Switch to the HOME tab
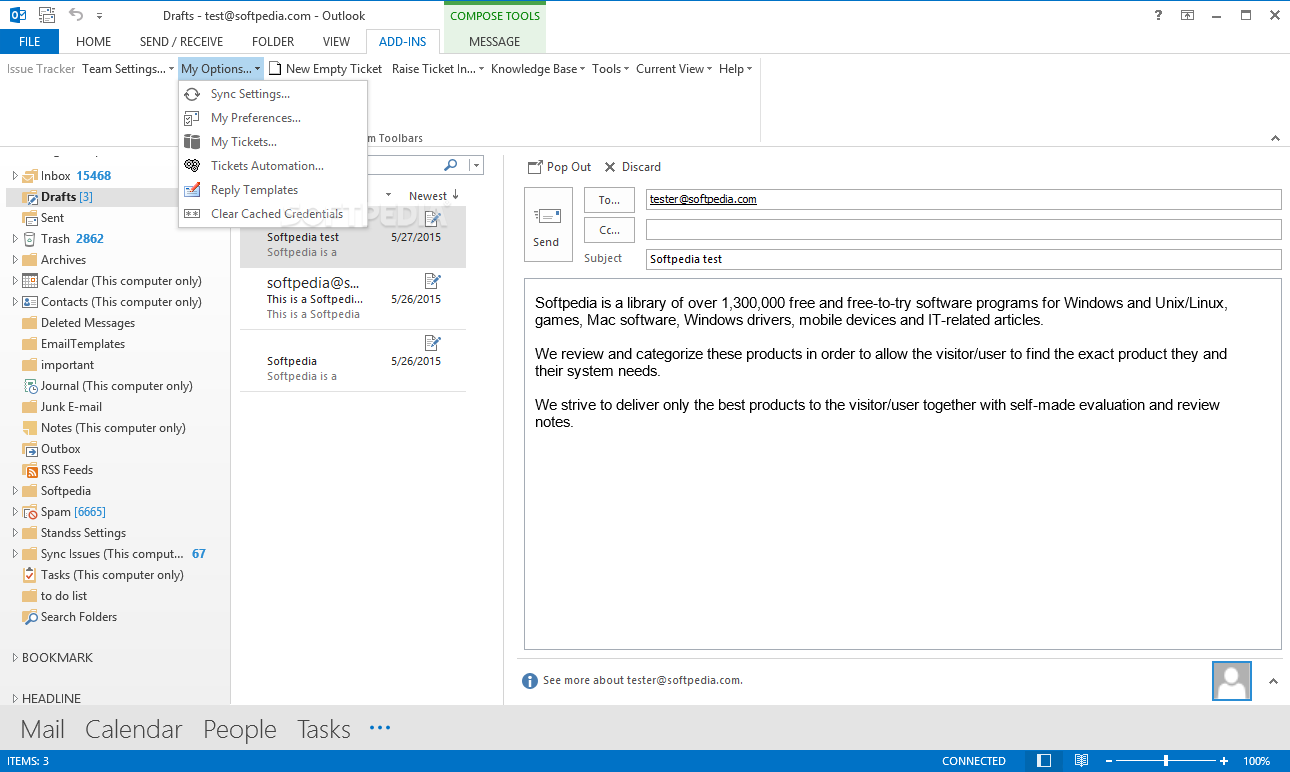 93,42
